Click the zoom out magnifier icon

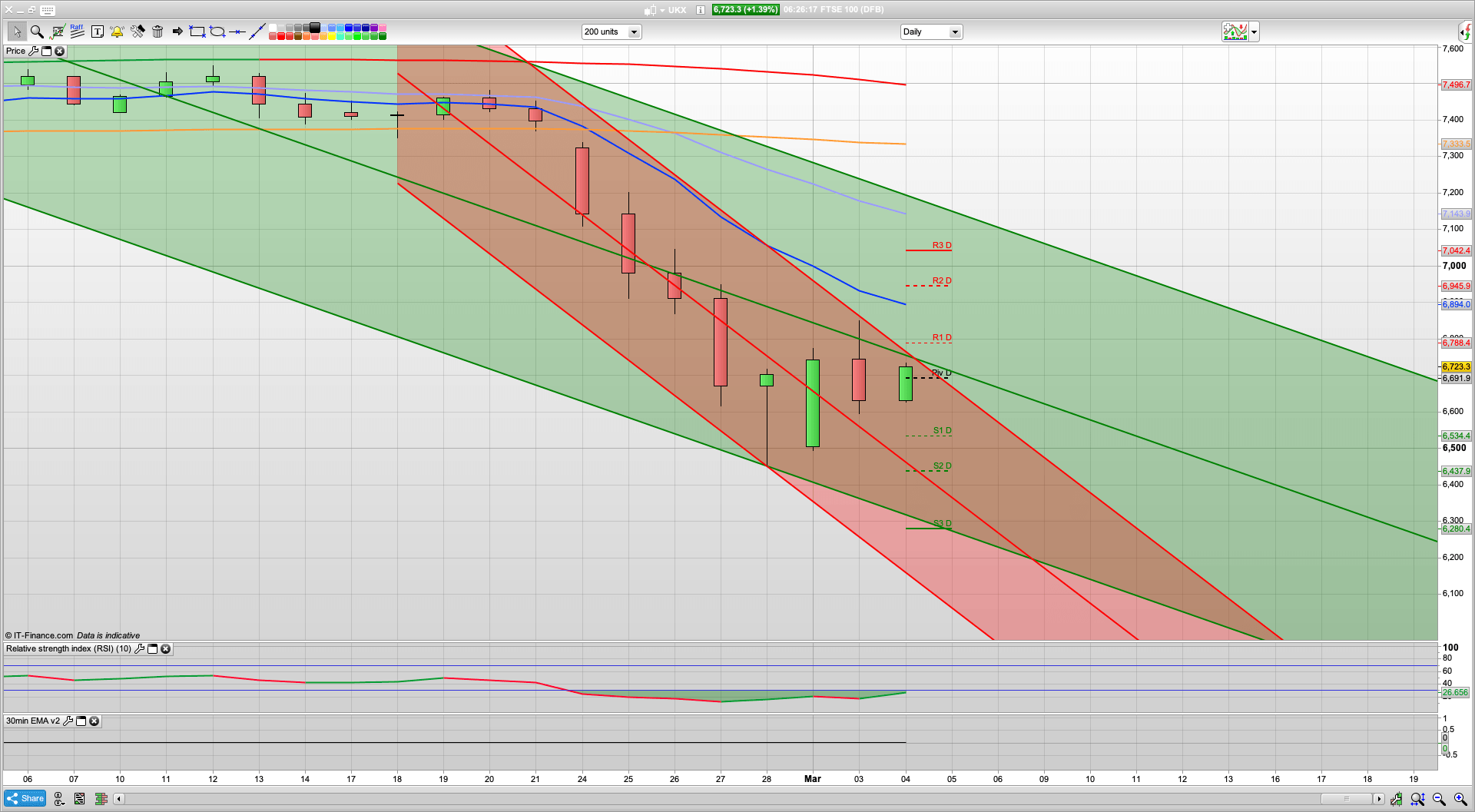pyautogui.click(x=1439, y=799)
